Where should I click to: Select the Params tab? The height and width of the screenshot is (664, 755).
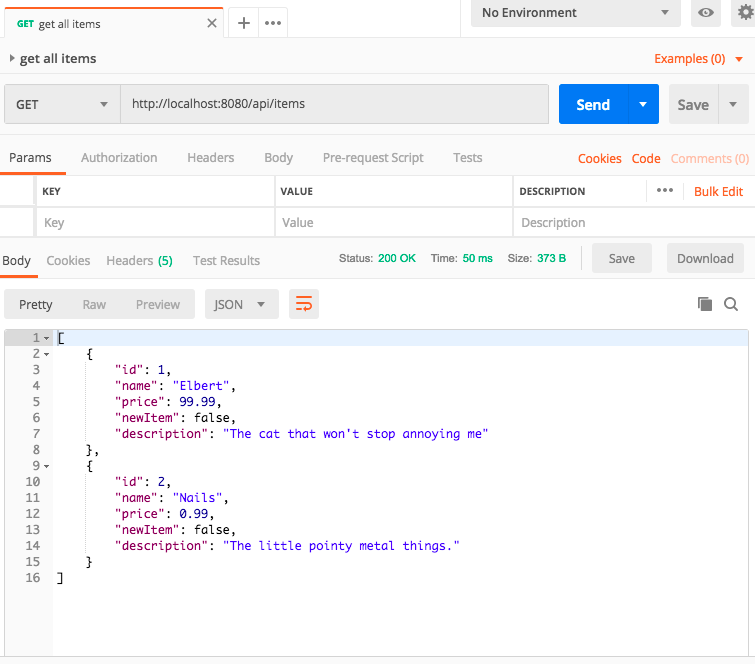click(30, 158)
